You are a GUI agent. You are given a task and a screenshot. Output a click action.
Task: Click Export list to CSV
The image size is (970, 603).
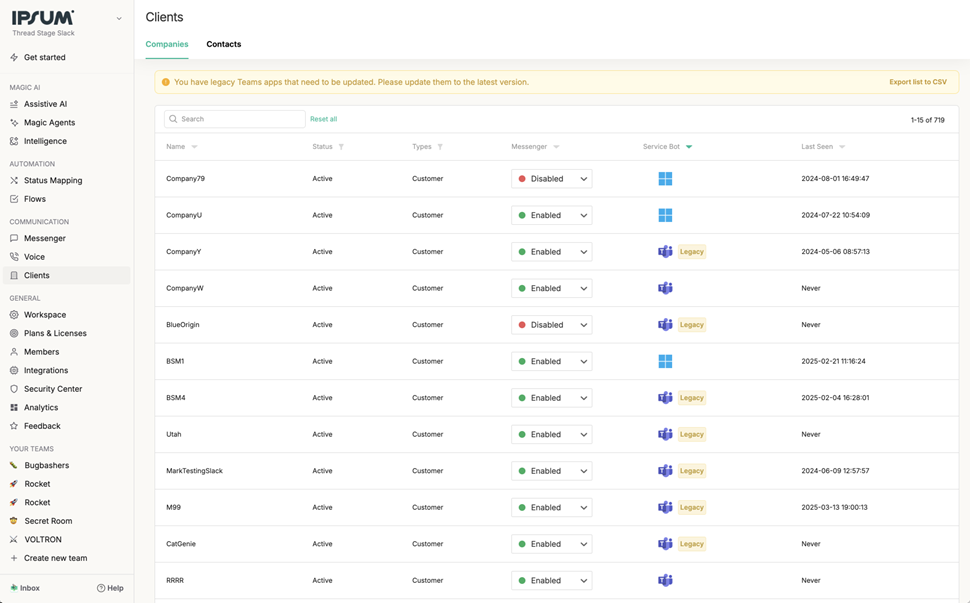click(917, 82)
